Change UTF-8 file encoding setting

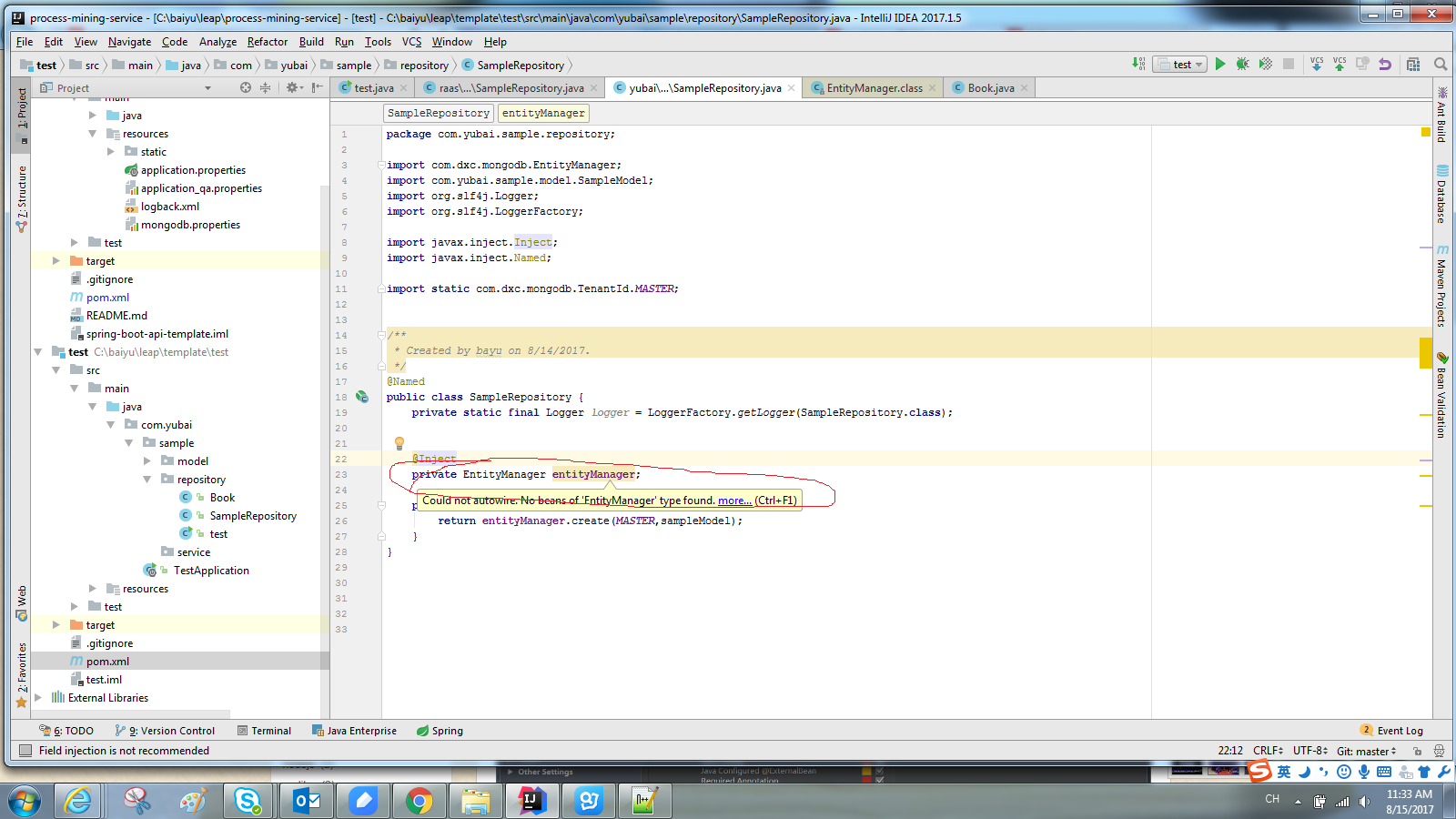1310,751
